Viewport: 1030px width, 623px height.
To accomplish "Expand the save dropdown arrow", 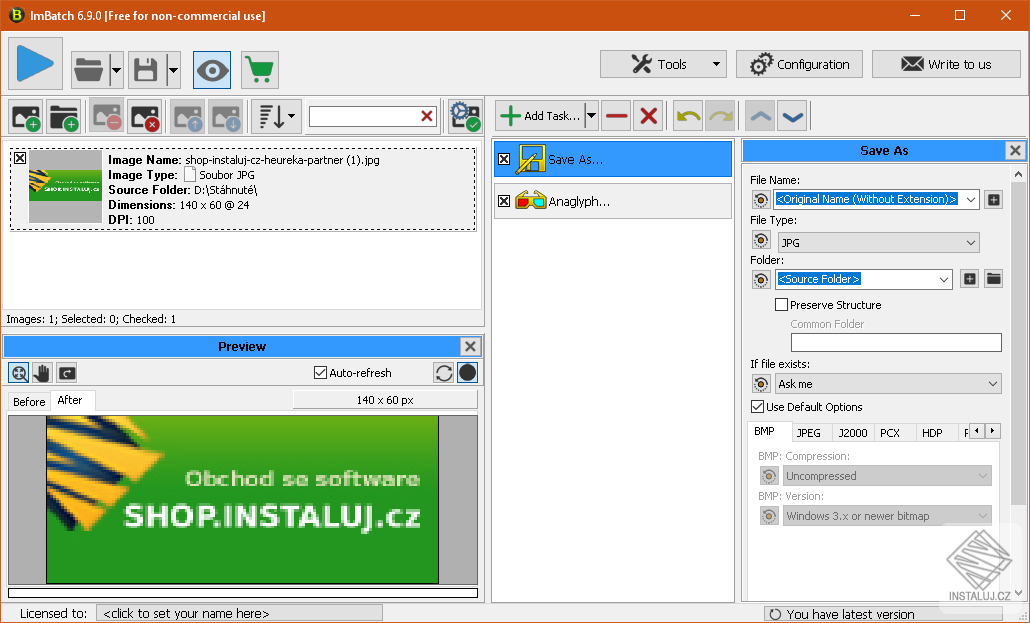I will pyautogui.click(x=173, y=69).
